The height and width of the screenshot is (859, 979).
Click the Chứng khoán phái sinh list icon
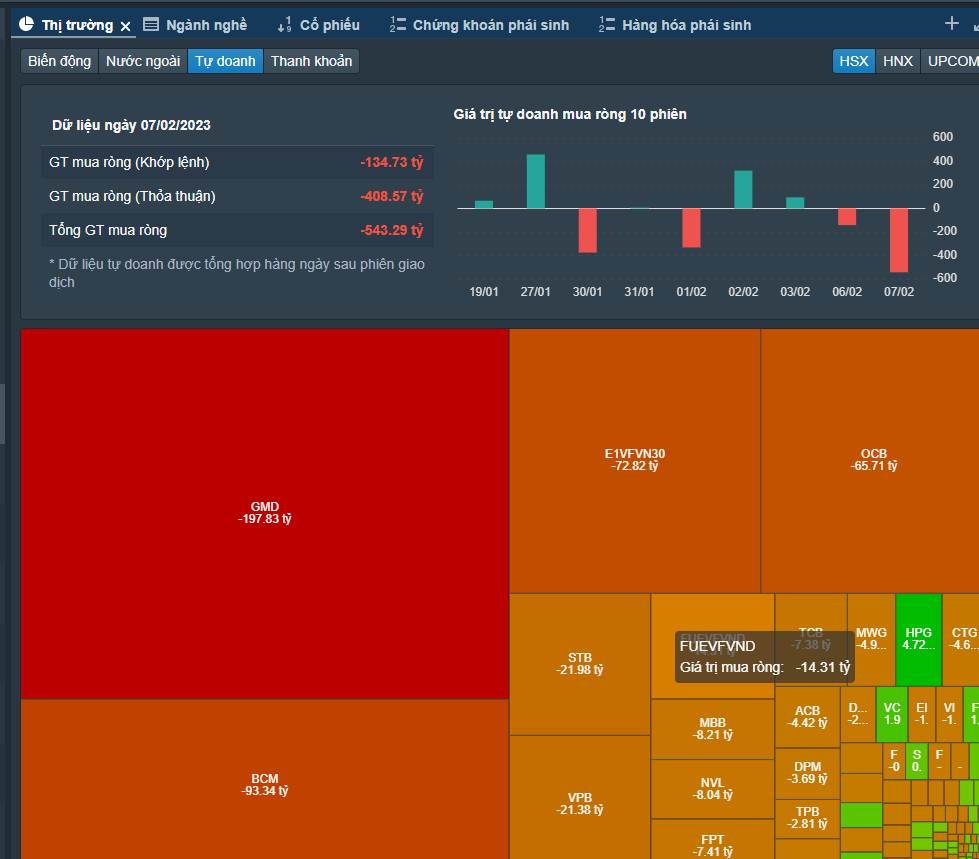point(398,24)
